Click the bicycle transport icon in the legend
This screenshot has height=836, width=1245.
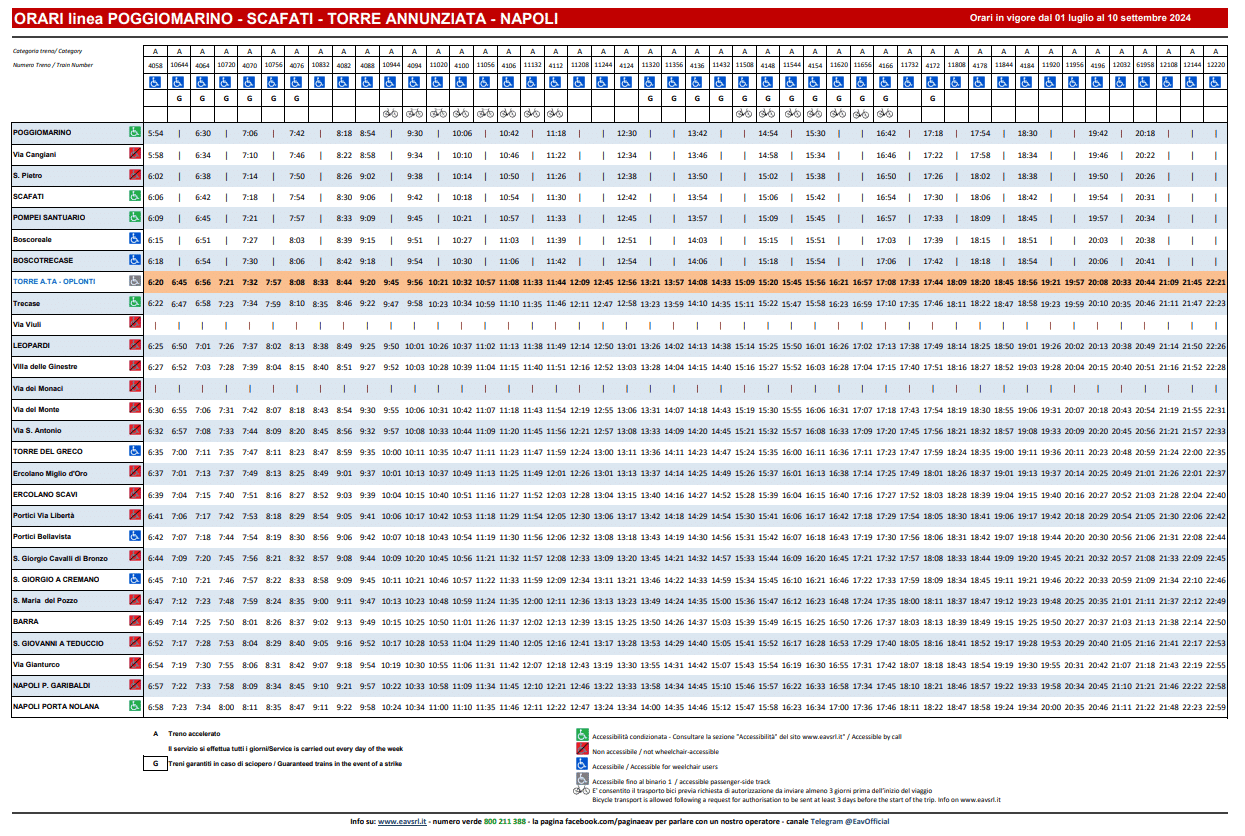[x=581, y=791]
